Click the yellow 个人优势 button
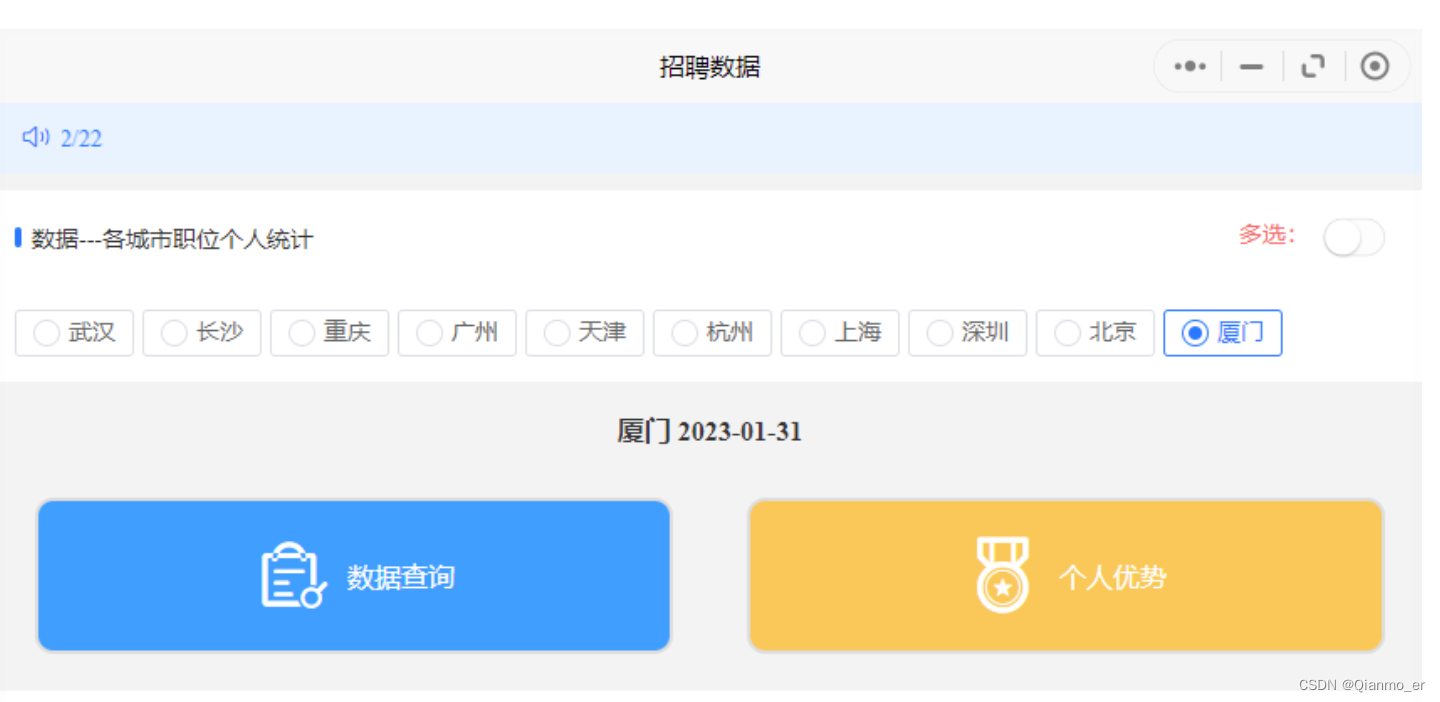The width and height of the screenshot is (1440, 702). pos(1065,575)
